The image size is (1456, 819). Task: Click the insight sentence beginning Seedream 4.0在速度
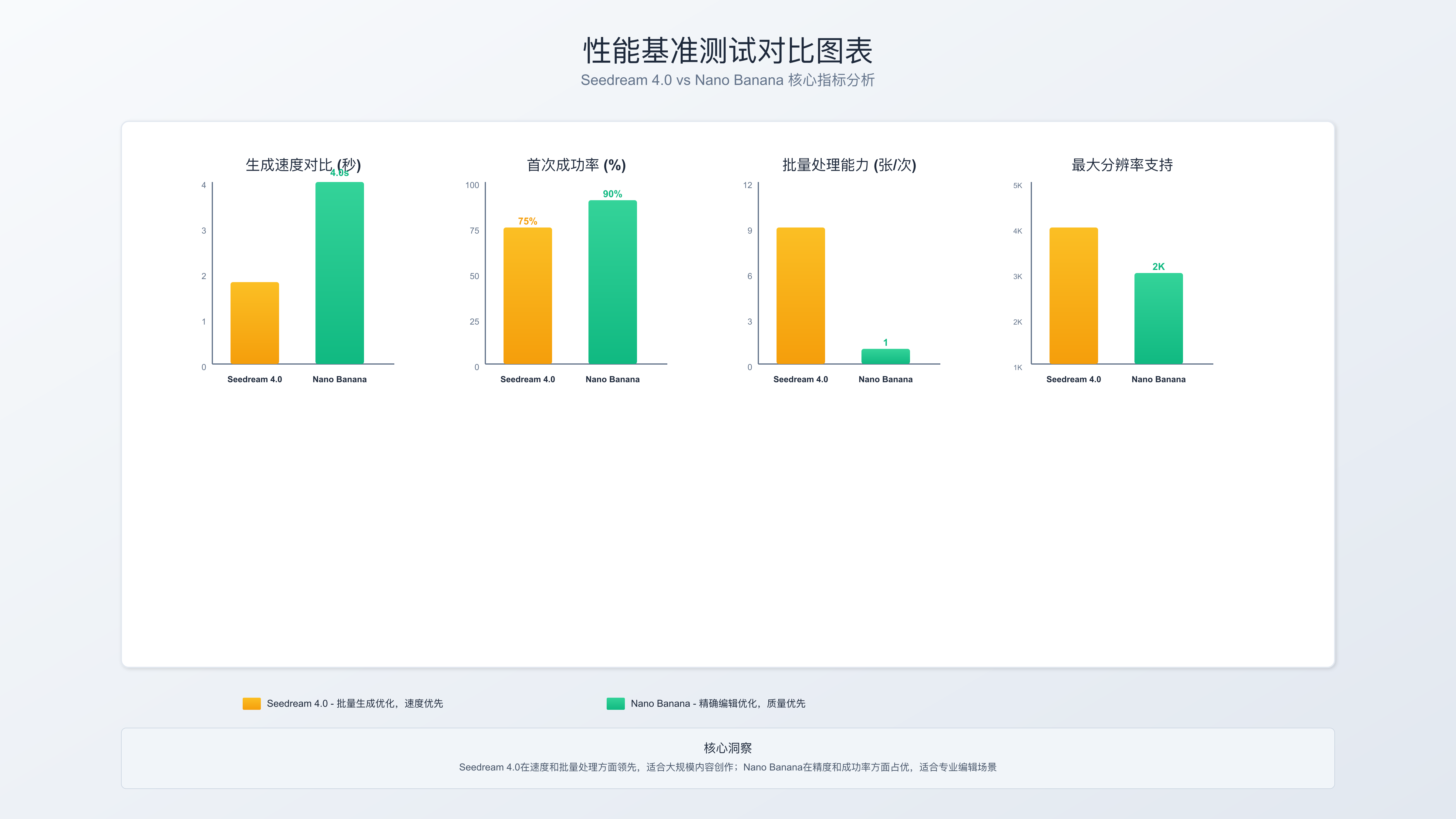tap(728, 767)
